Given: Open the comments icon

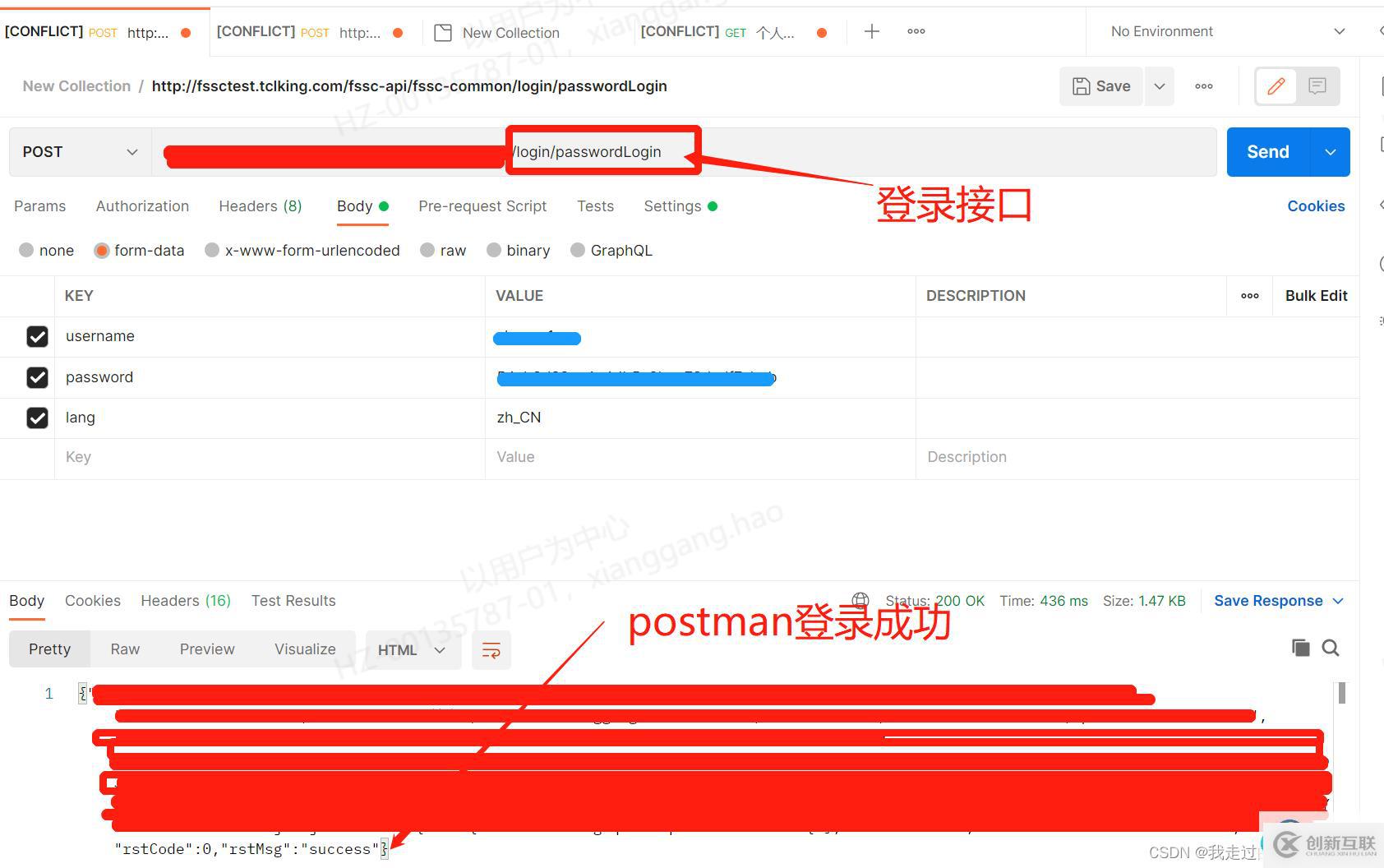Looking at the screenshot, I should click(x=1317, y=86).
